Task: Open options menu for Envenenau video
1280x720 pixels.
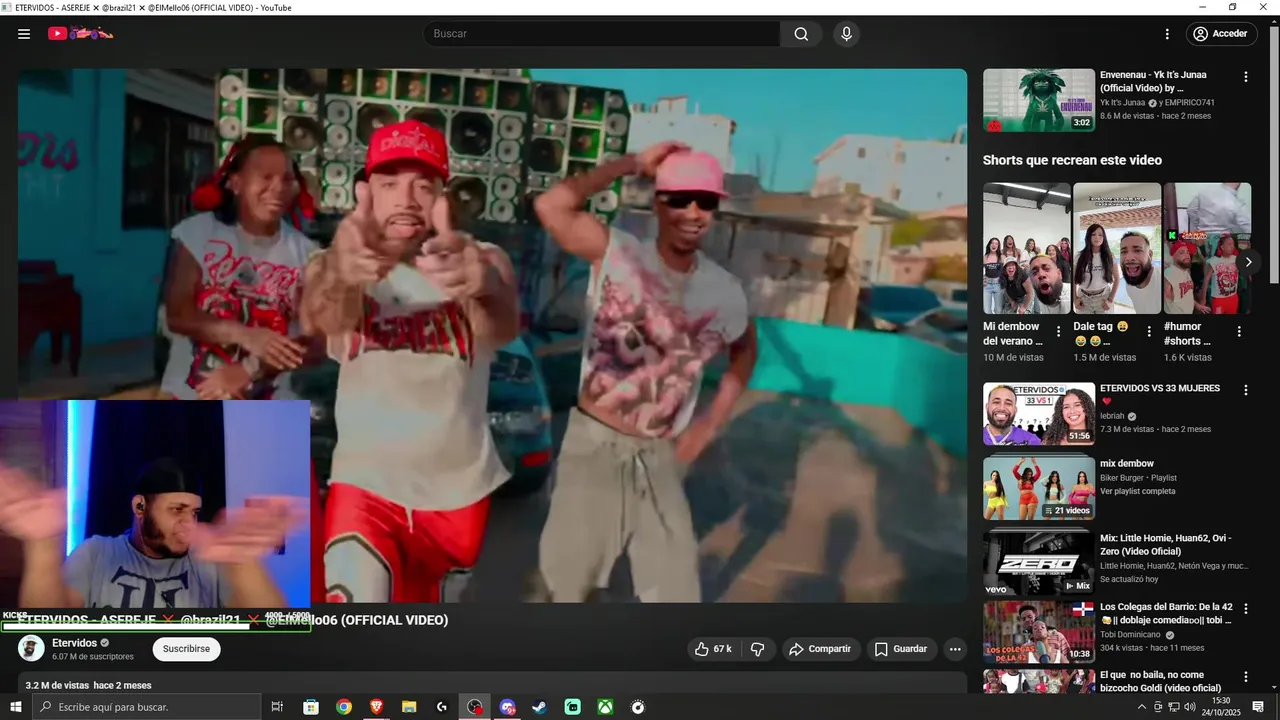Action: point(1246,77)
